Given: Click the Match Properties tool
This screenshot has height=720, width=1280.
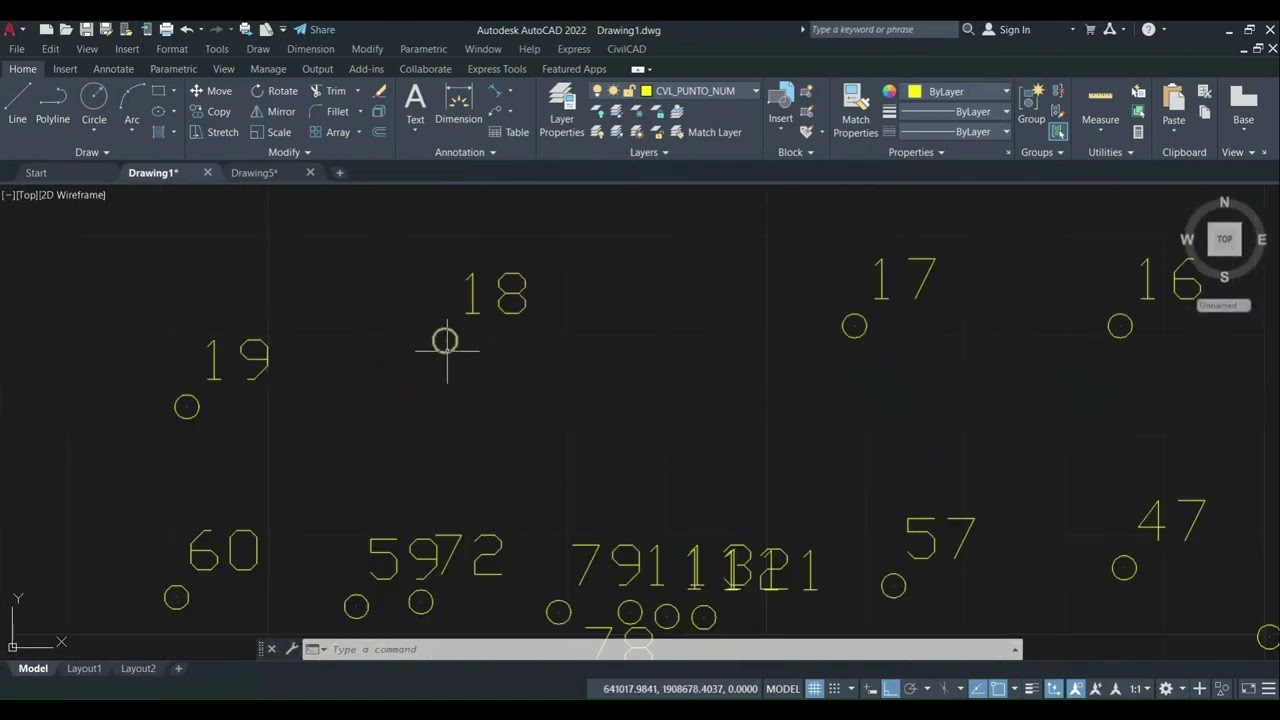Looking at the screenshot, I should pos(856,110).
